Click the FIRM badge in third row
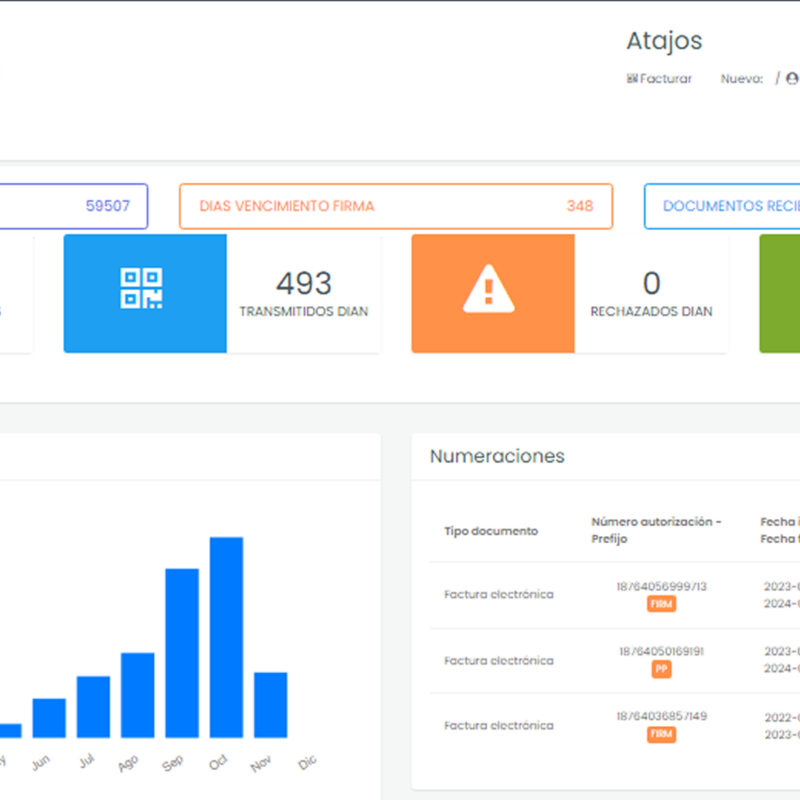Image resolution: width=800 pixels, height=800 pixels. coord(662,735)
